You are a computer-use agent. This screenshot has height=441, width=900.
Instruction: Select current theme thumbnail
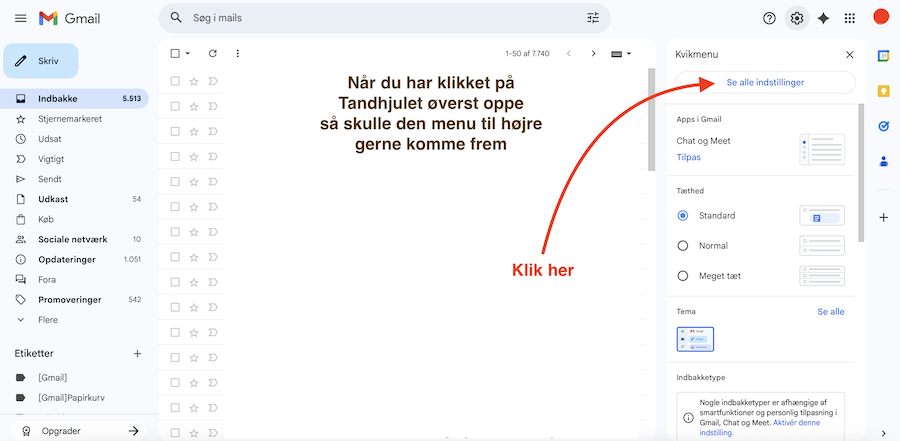click(x=695, y=339)
